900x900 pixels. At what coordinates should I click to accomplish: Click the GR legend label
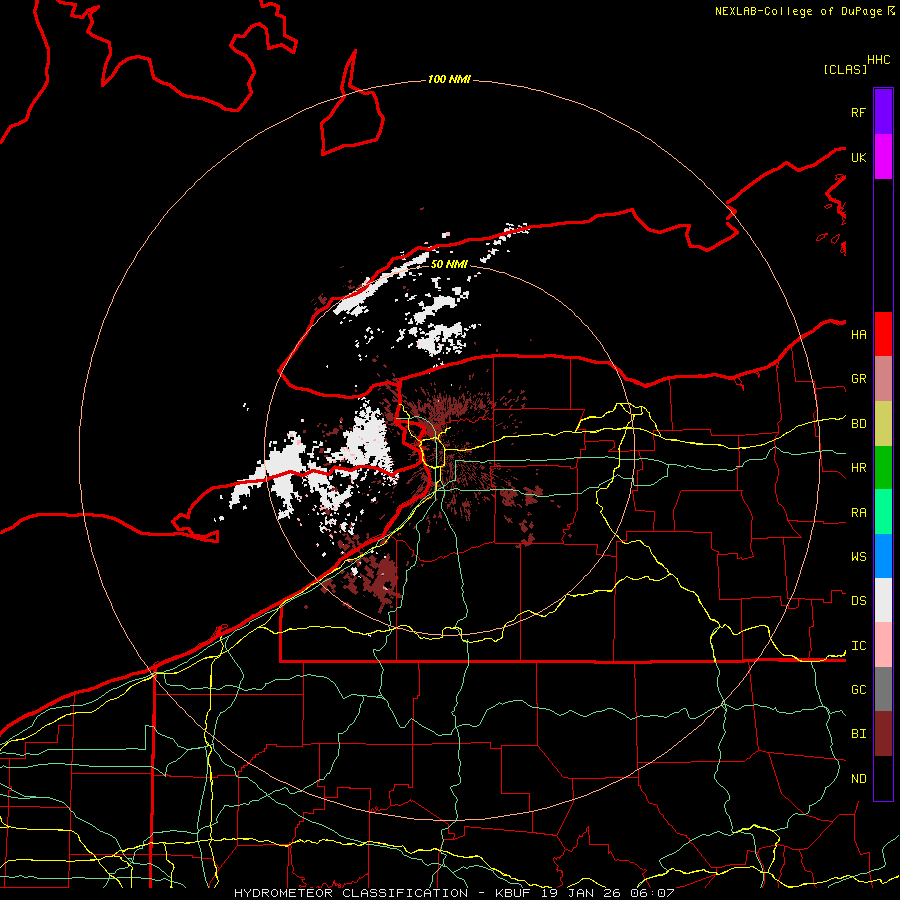858,379
